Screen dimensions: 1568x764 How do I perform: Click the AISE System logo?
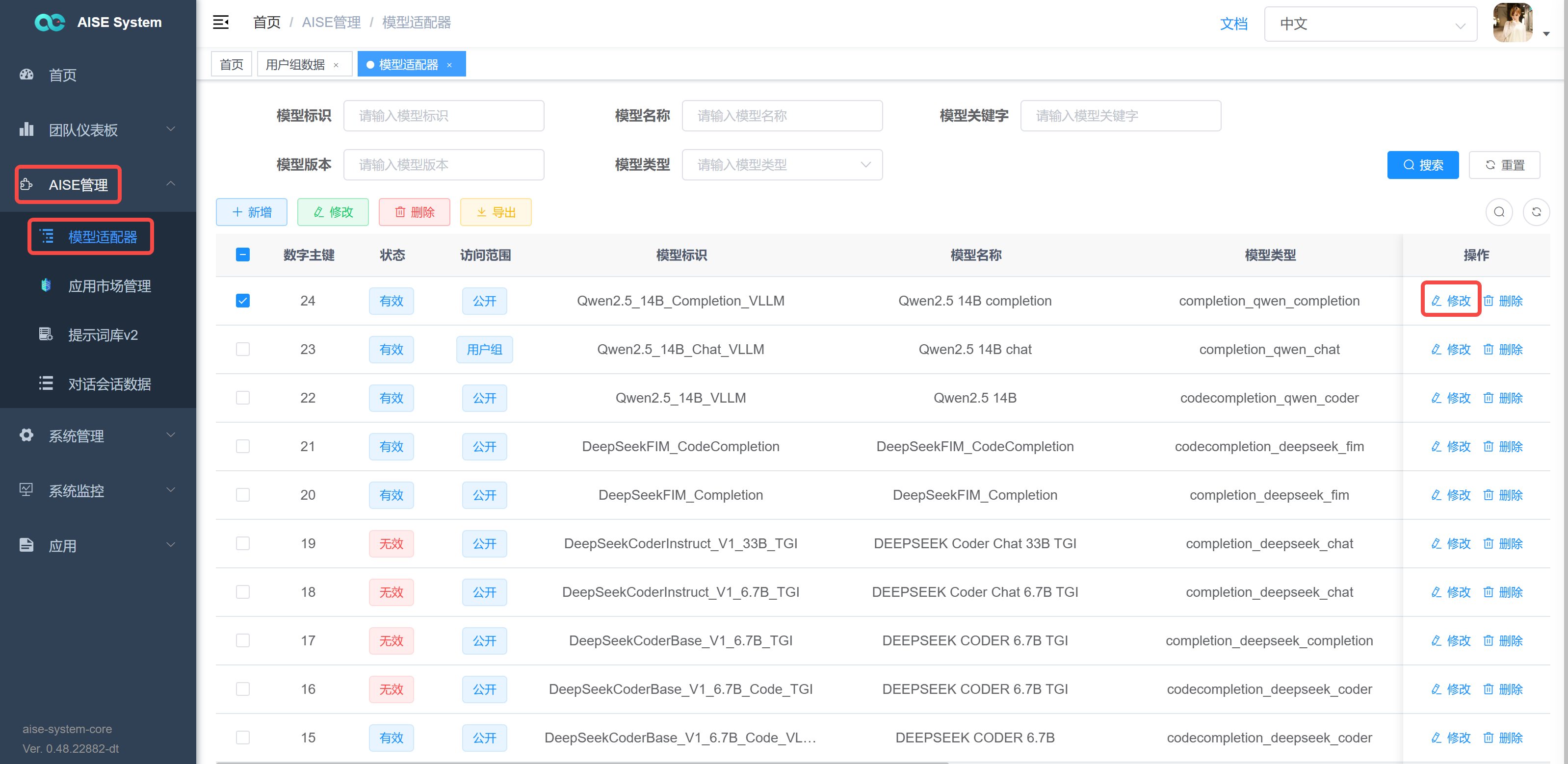coord(50,23)
